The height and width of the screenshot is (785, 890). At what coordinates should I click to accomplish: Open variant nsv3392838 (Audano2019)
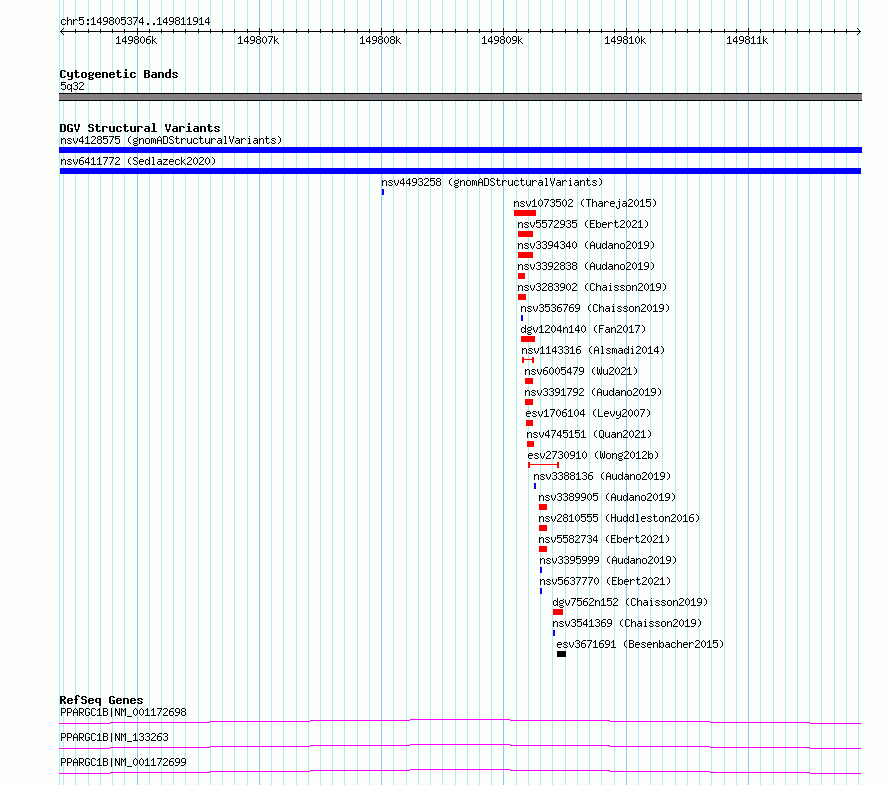(586, 266)
